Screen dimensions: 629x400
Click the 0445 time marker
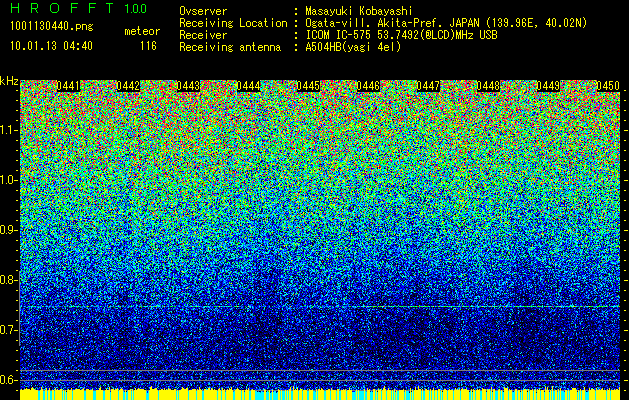click(x=308, y=86)
